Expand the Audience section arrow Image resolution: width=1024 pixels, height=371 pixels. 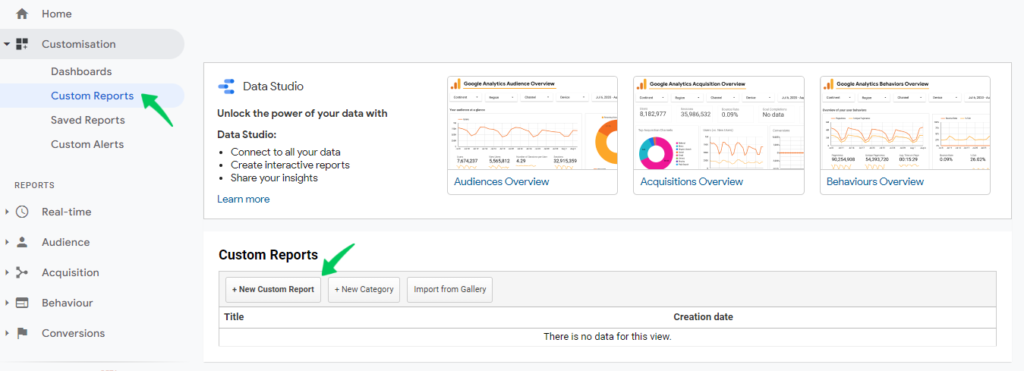coord(6,242)
